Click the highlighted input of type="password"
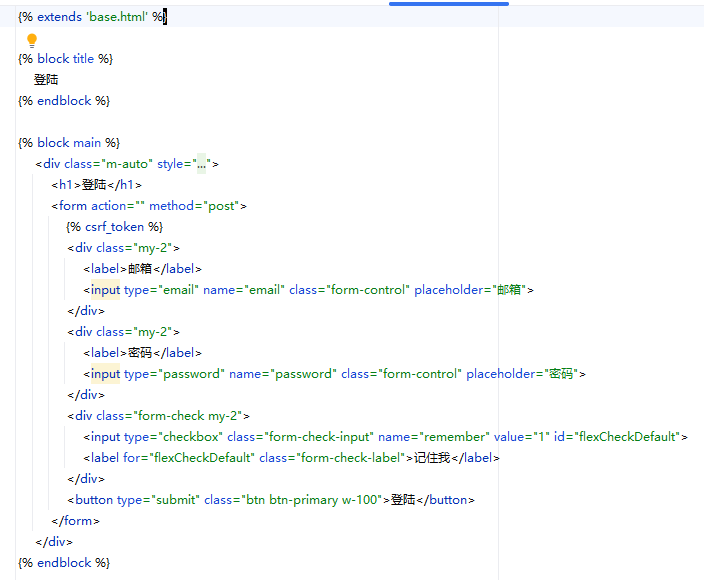 (106, 374)
